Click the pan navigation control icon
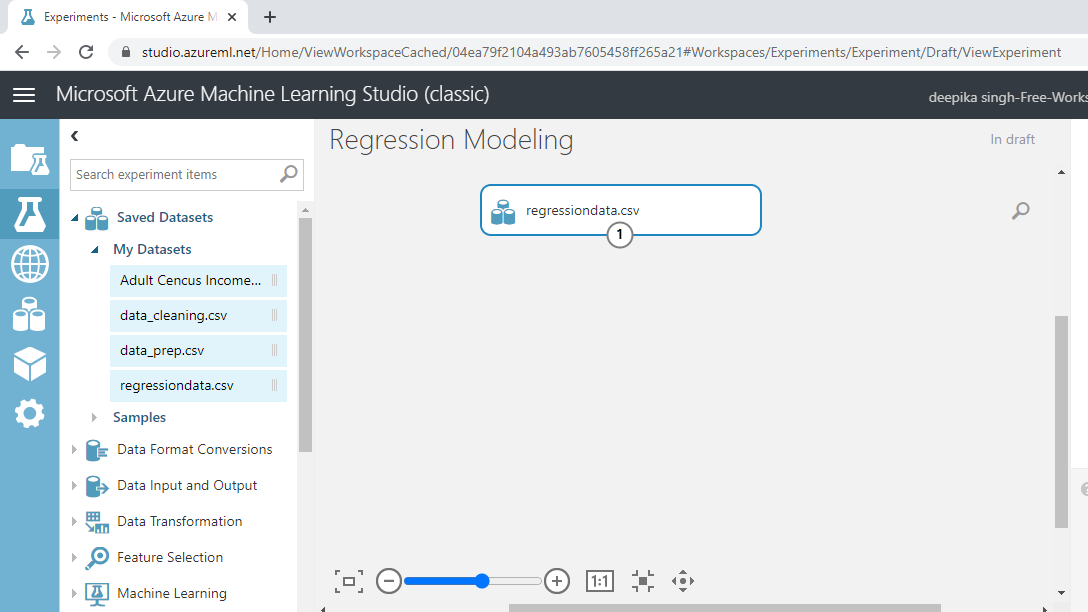Image resolution: width=1088 pixels, height=612 pixels. coord(683,581)
